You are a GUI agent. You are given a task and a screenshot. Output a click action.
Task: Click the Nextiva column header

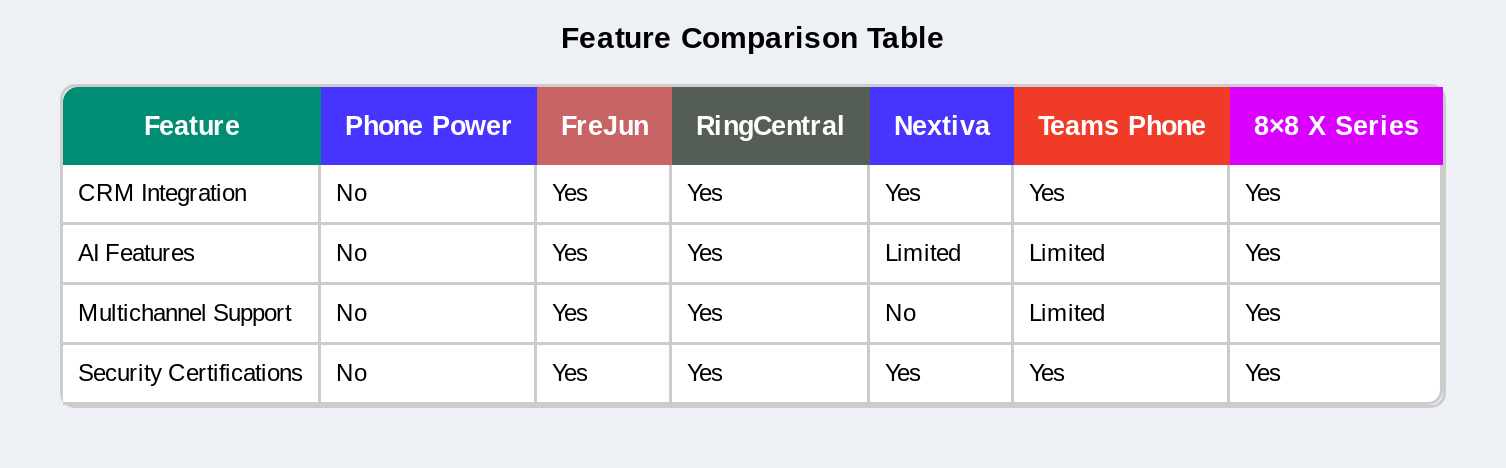point(941,126)
